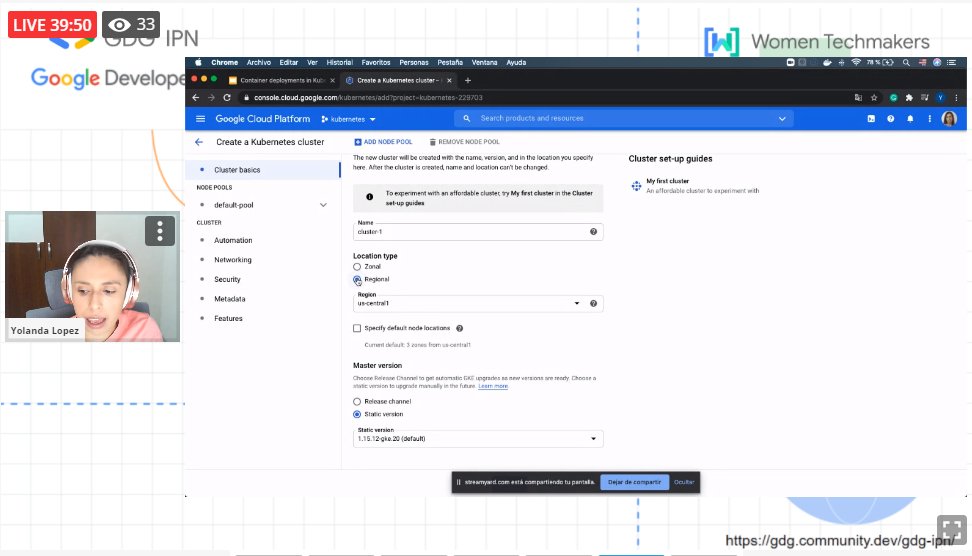
Task: Click the Chrome back navigation arrow
Action: pos(196,97)
